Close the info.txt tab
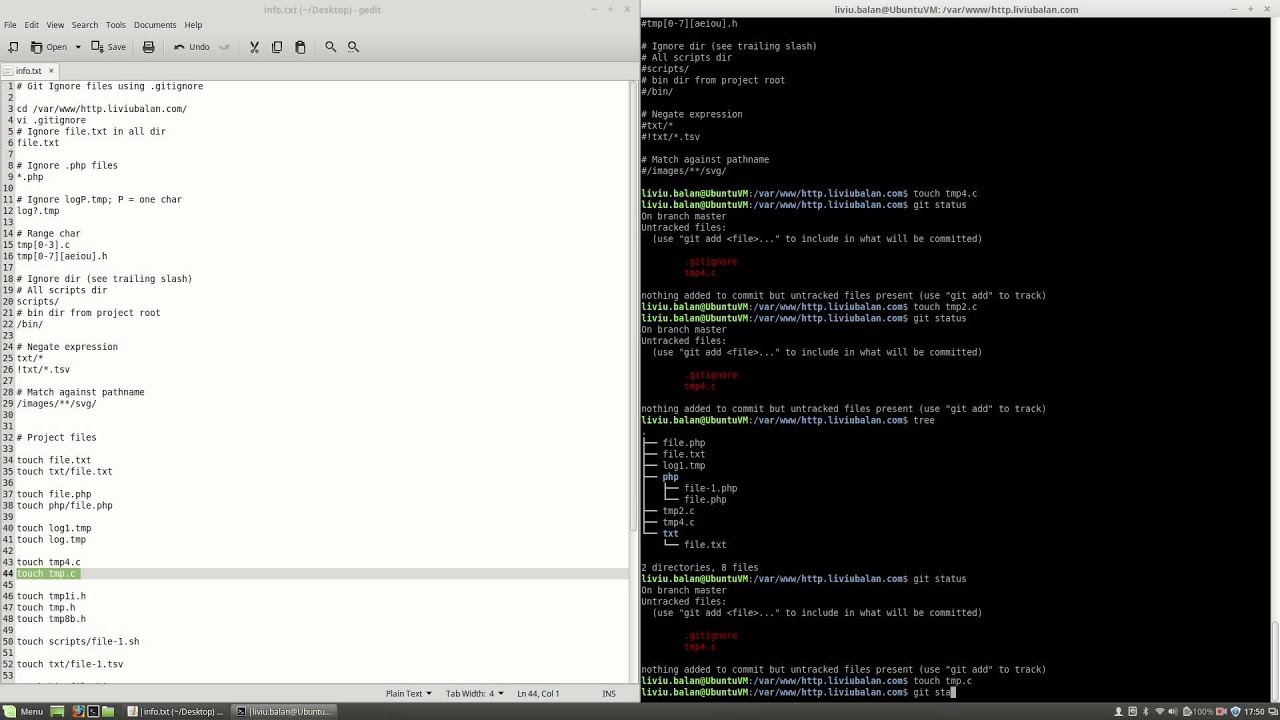This screenshot has width=1280, height=720. 51,71
